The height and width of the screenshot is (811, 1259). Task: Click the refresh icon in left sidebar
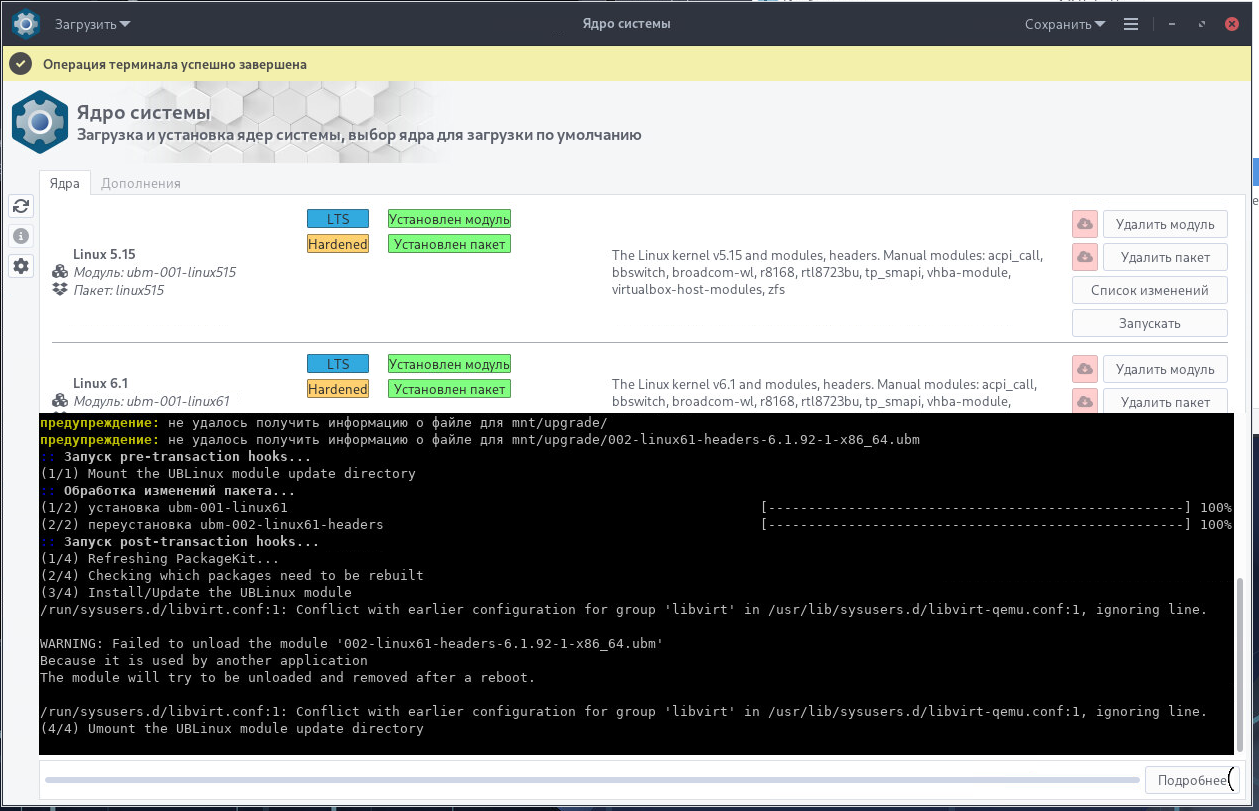click(x=21, y=206)
